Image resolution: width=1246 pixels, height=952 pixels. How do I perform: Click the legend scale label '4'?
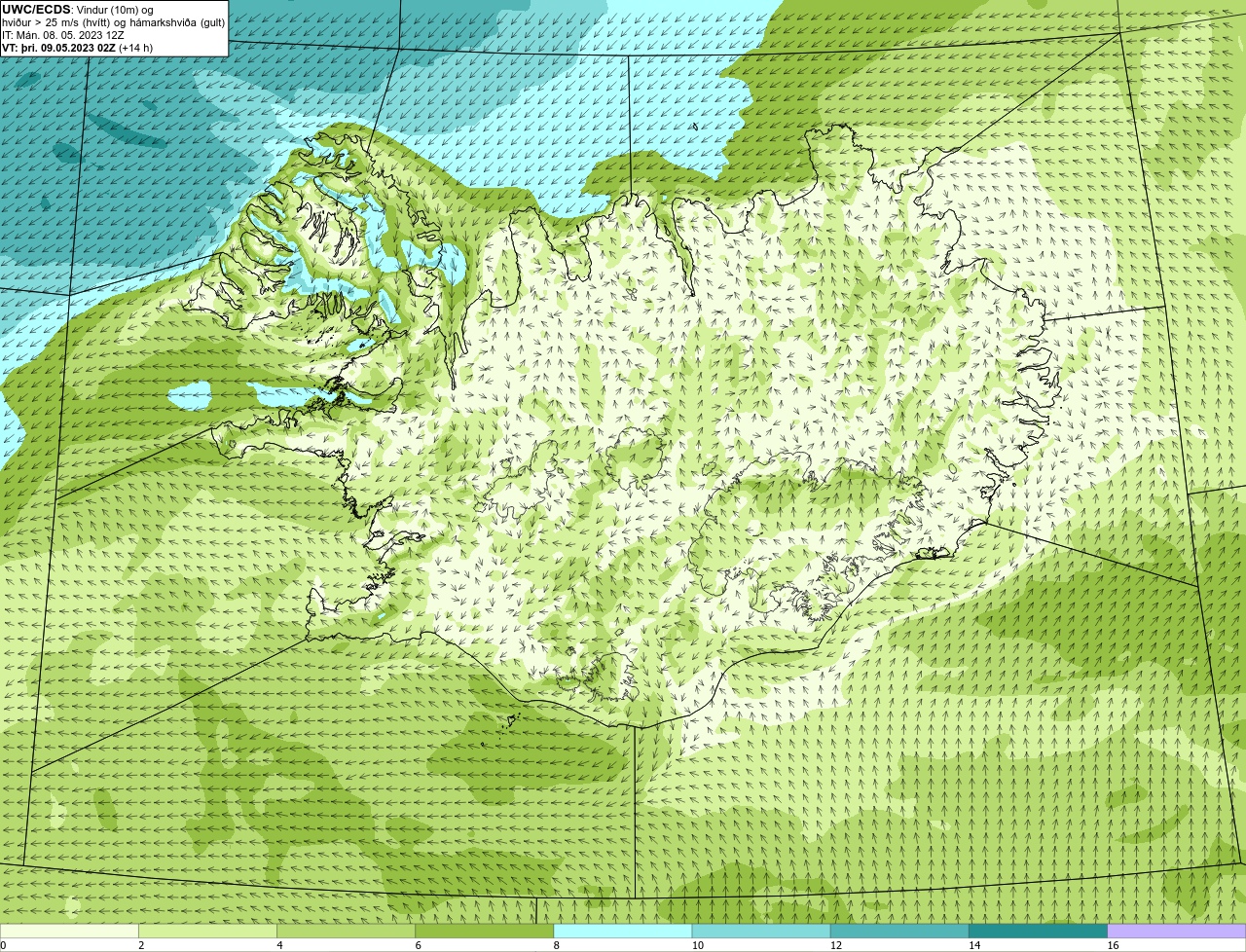(x=279, y=945)
